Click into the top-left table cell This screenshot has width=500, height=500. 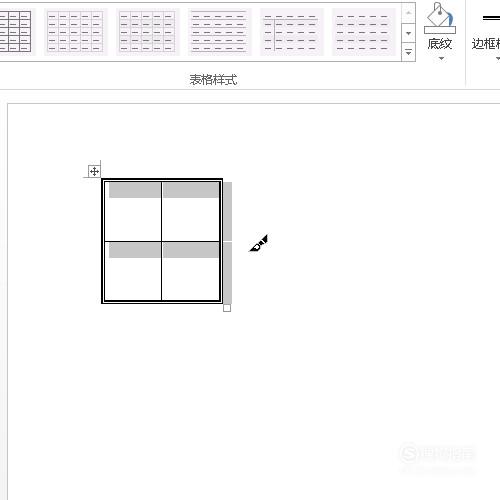(133, 211)
